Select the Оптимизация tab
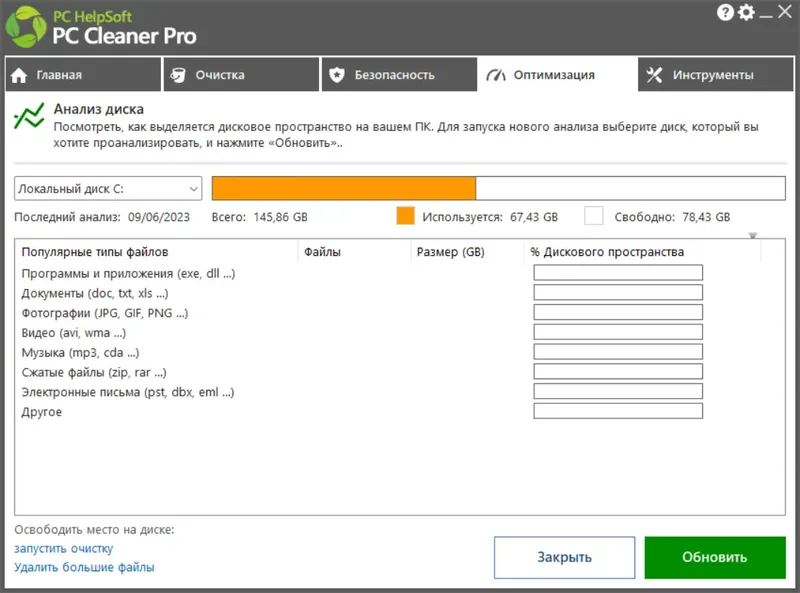Screen dimensions: 800x593 tap(557, 75)
